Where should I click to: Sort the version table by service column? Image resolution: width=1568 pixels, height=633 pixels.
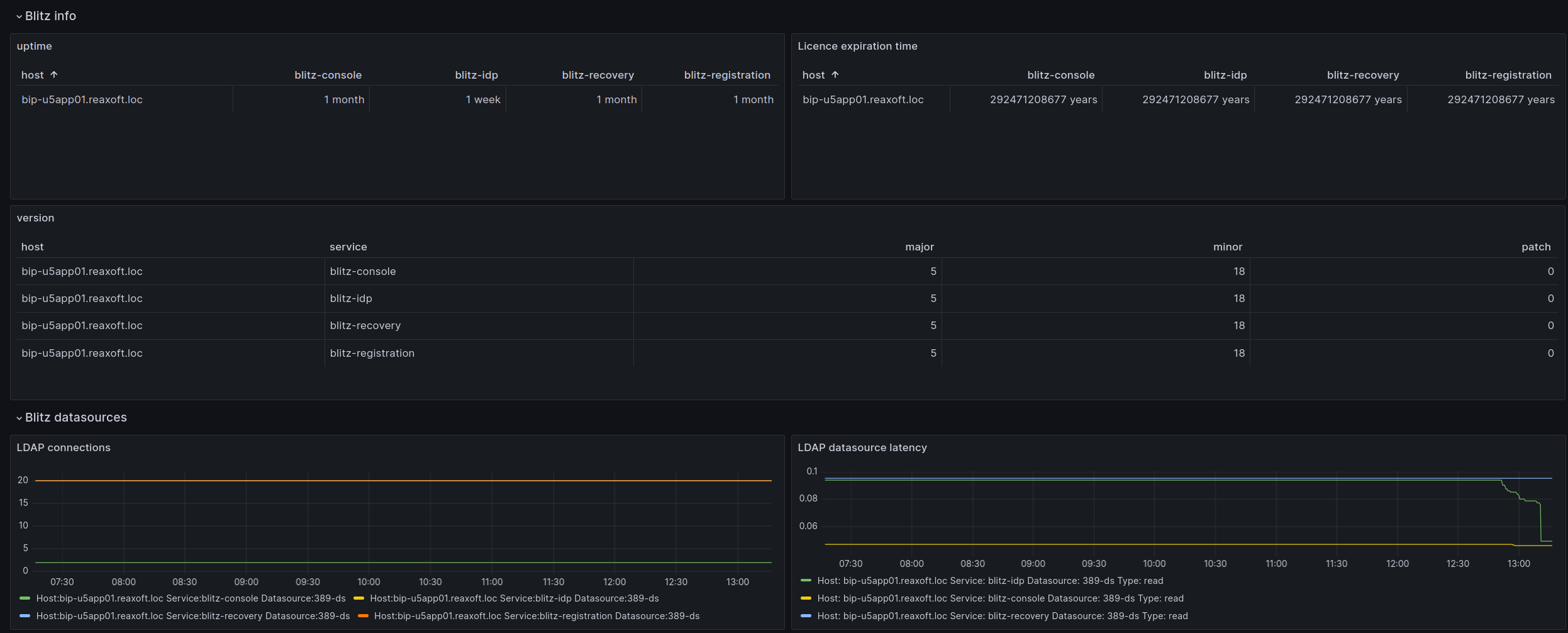348,247
